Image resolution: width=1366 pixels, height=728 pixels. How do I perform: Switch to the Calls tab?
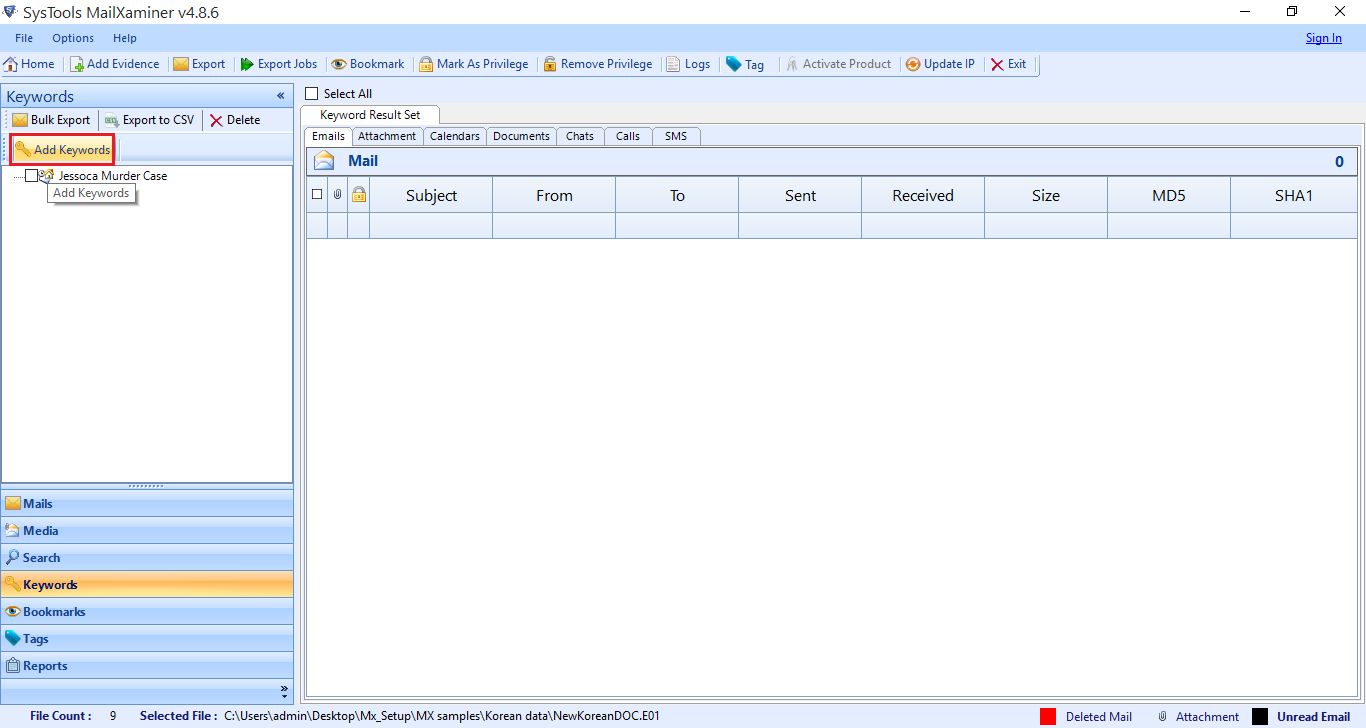pyautogui.click(x=628, y=136)
